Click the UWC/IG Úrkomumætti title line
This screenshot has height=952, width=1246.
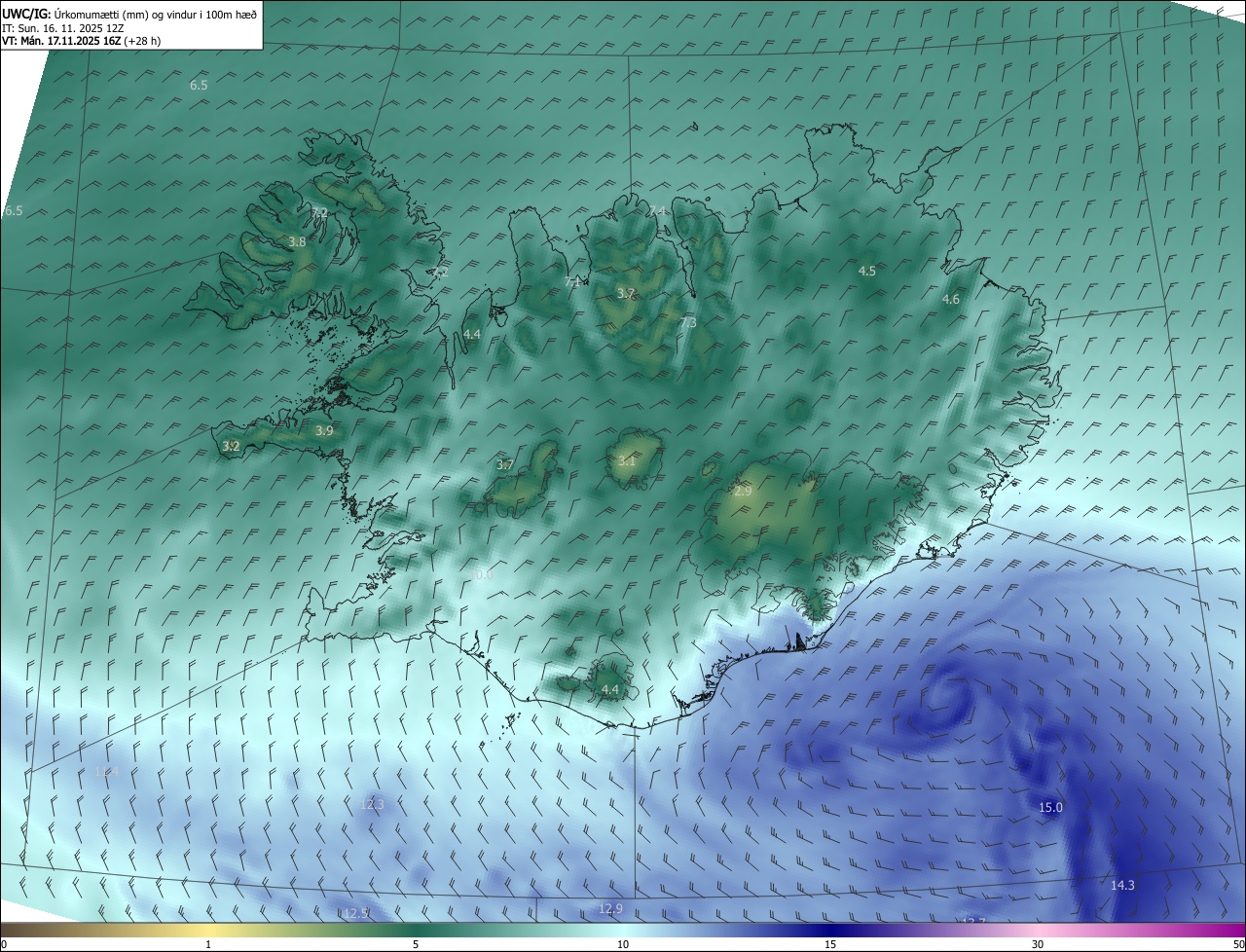(129, 14)
